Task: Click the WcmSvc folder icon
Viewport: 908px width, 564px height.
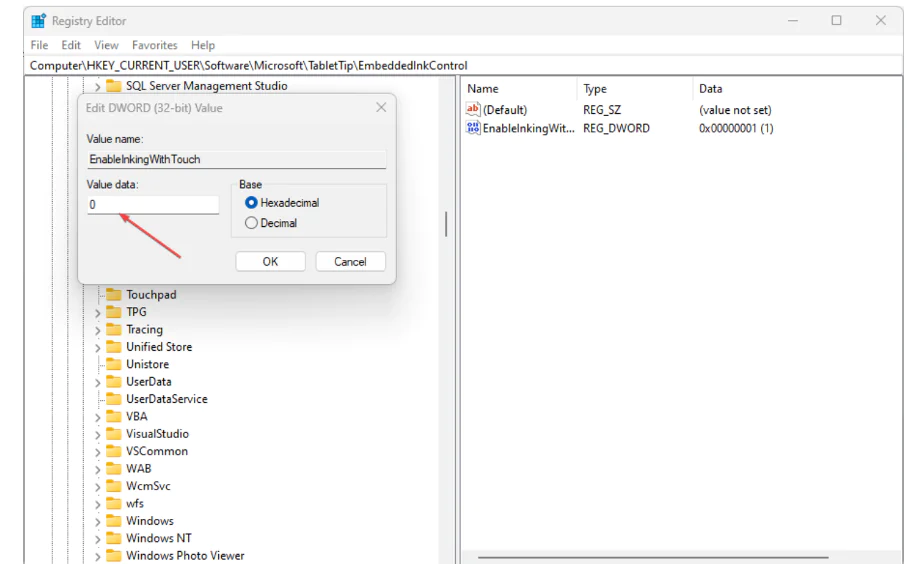Action: 114,485
